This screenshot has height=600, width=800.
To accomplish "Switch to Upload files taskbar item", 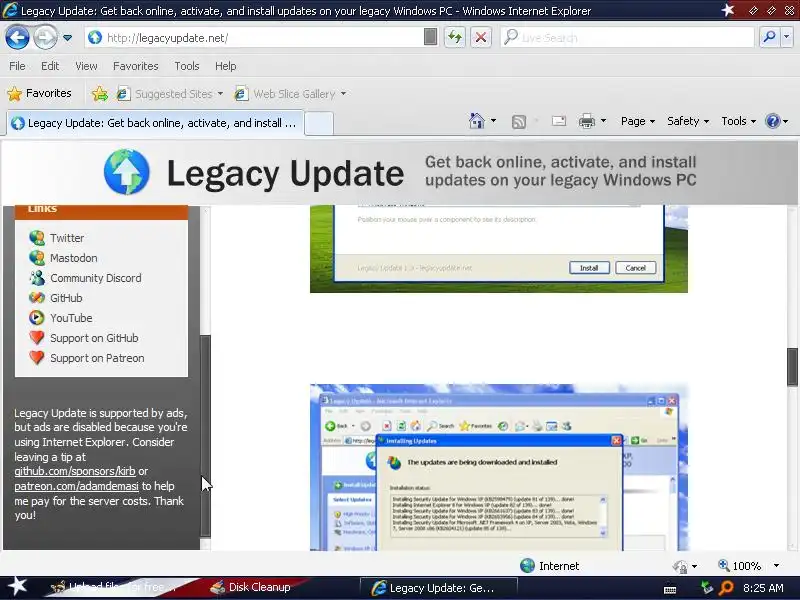I will point(113,587).
